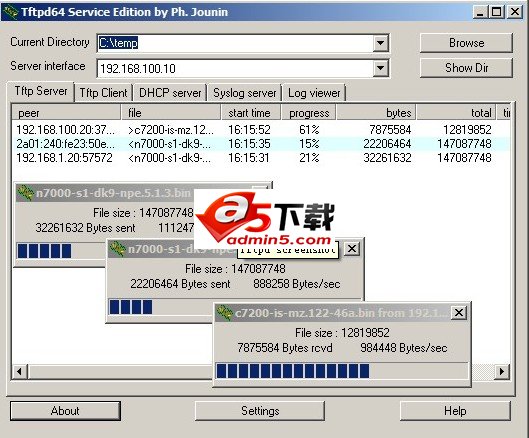Sort by the progress column header
The height and width of the screenshot is (438, 529).
308,113
